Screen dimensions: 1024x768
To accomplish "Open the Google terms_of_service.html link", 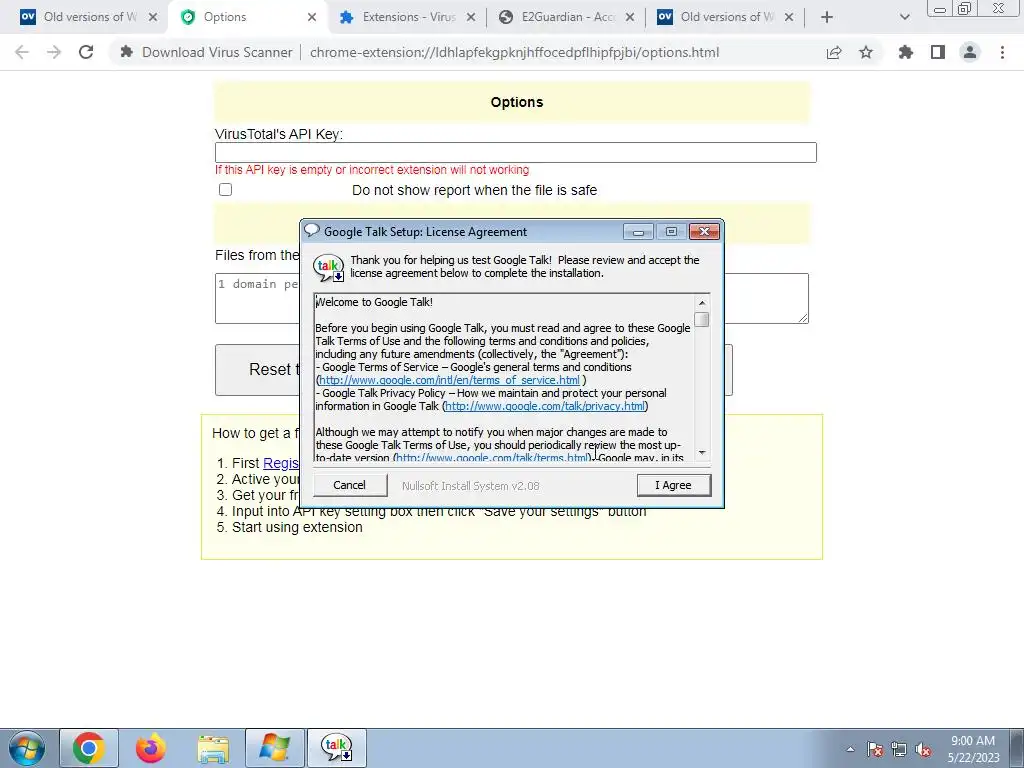I will pos(449,380).
